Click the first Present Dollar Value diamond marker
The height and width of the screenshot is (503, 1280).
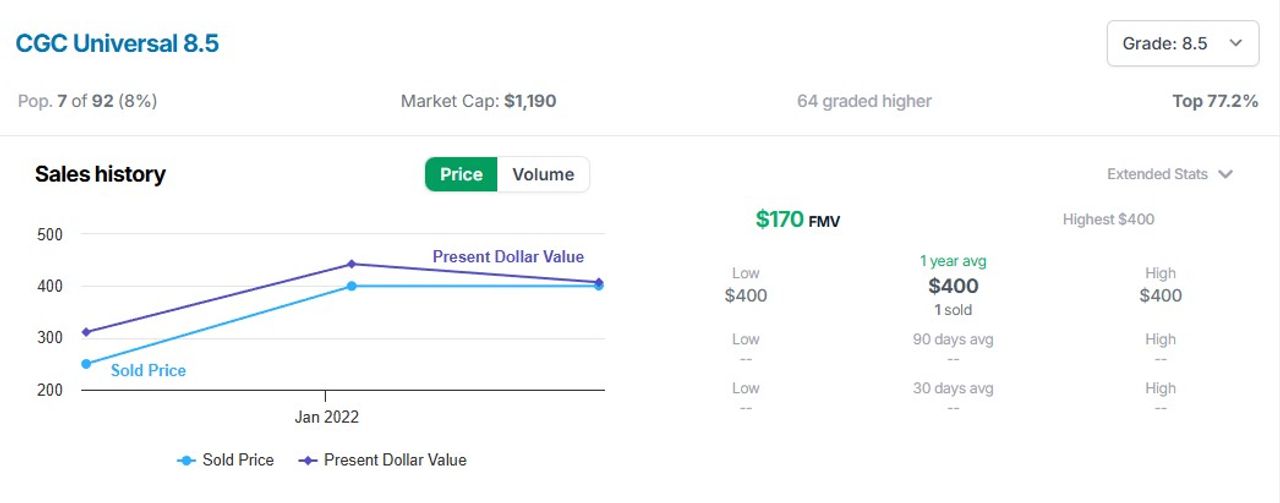[x=86, y=332]
